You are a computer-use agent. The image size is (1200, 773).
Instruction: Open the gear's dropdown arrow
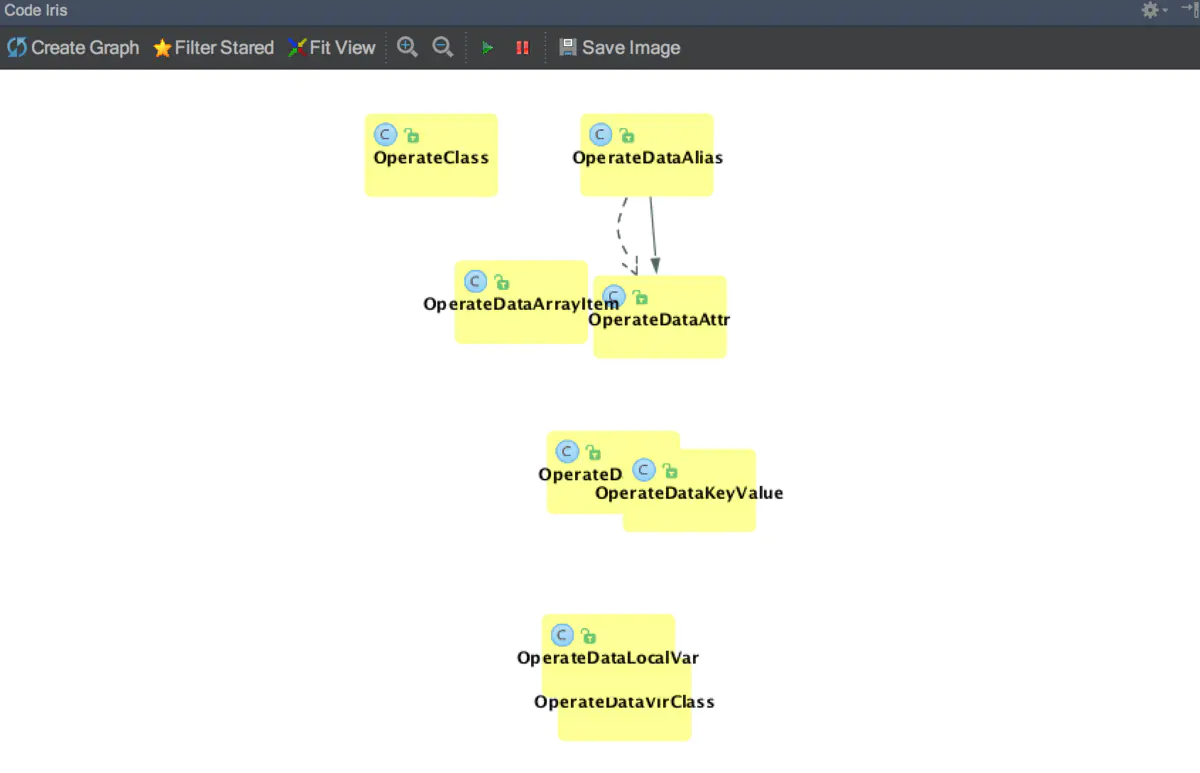(1163, 10)
